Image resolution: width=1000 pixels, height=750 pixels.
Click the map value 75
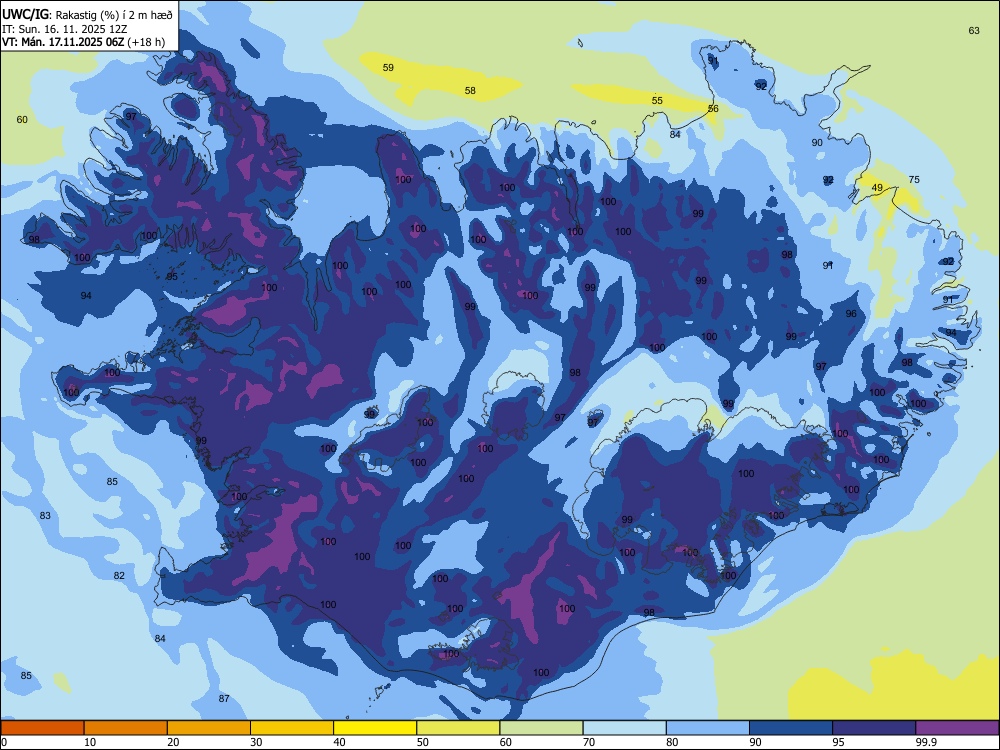tap(914, 180)
